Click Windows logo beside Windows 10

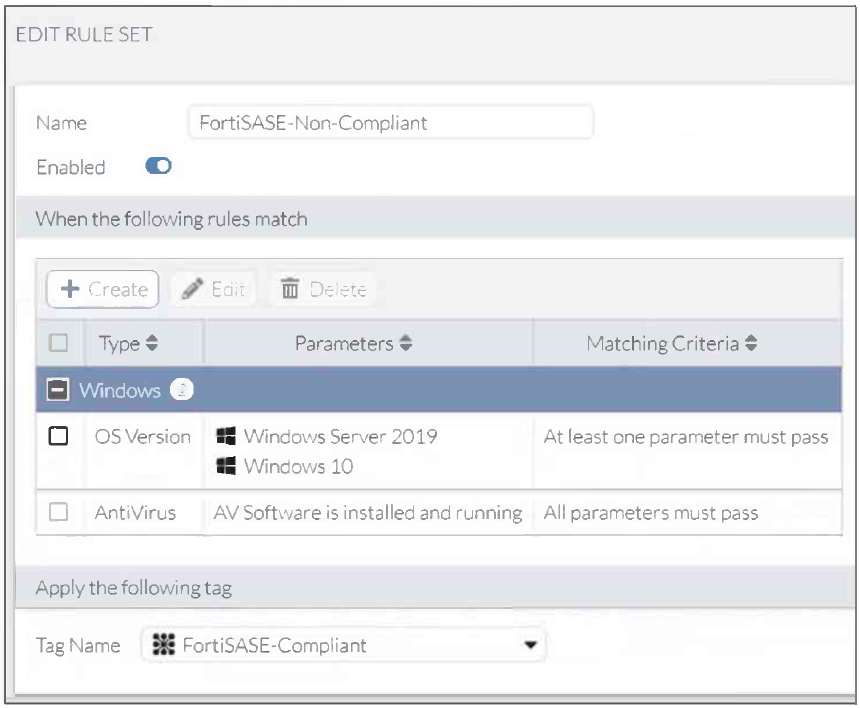[x=225, y=466]
